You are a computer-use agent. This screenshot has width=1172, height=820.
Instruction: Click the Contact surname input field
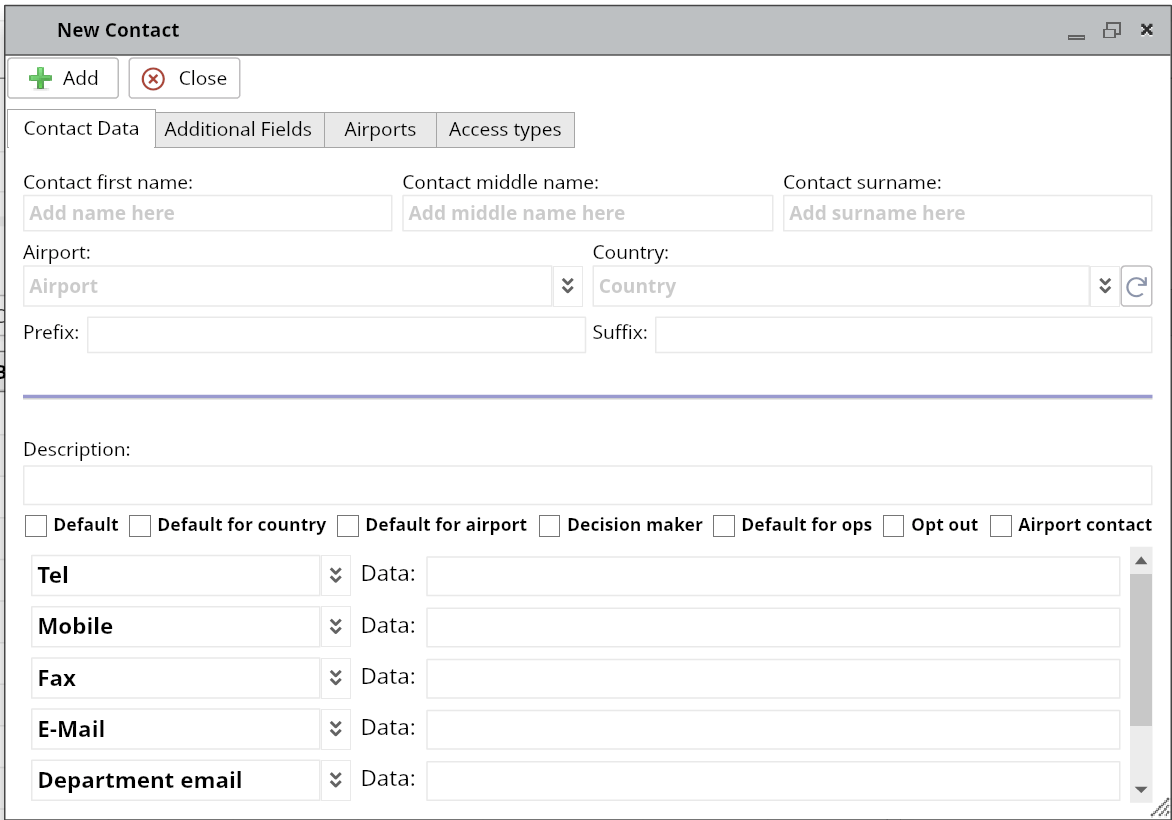point(967,213)
